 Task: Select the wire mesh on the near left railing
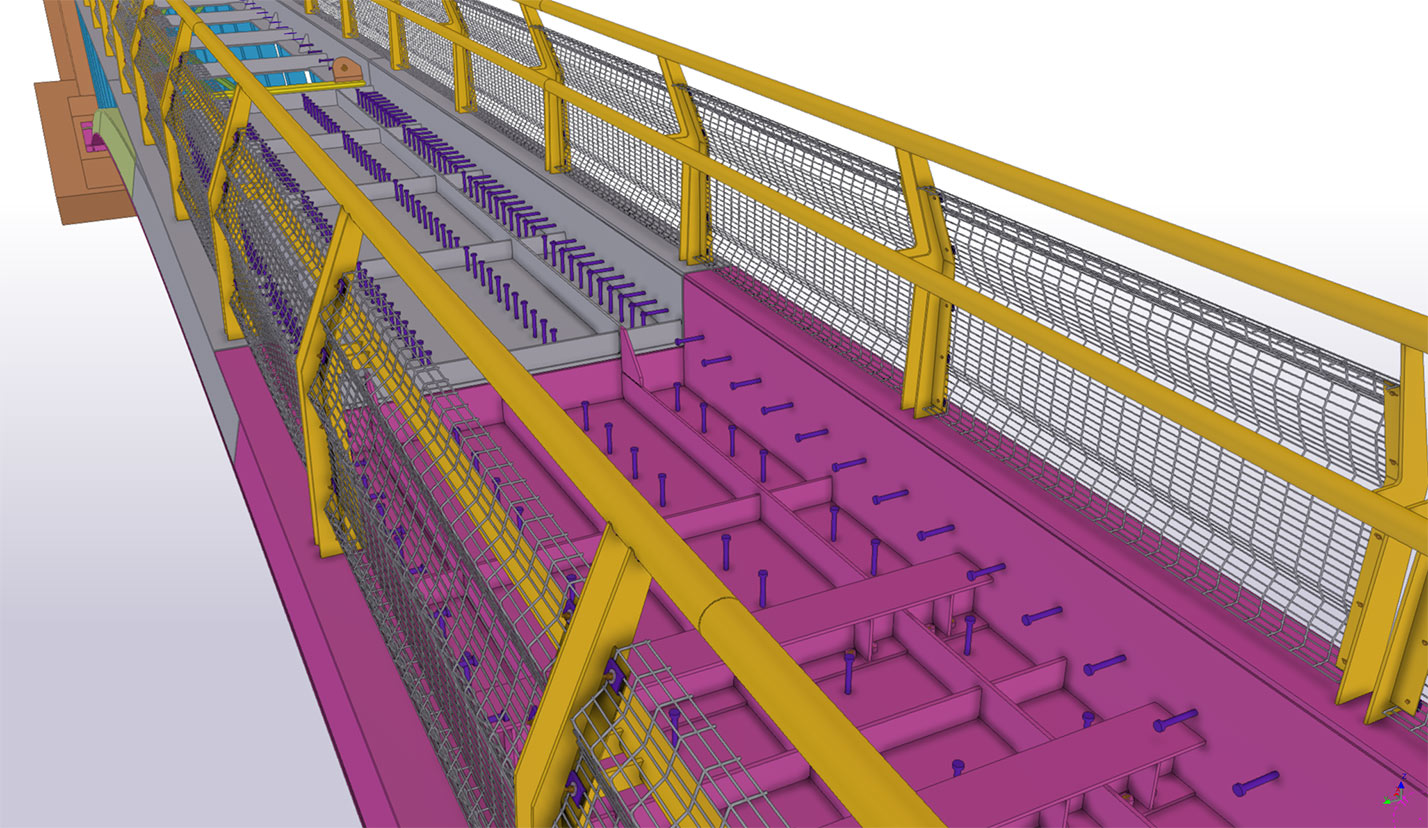click(x=450, y=500)
